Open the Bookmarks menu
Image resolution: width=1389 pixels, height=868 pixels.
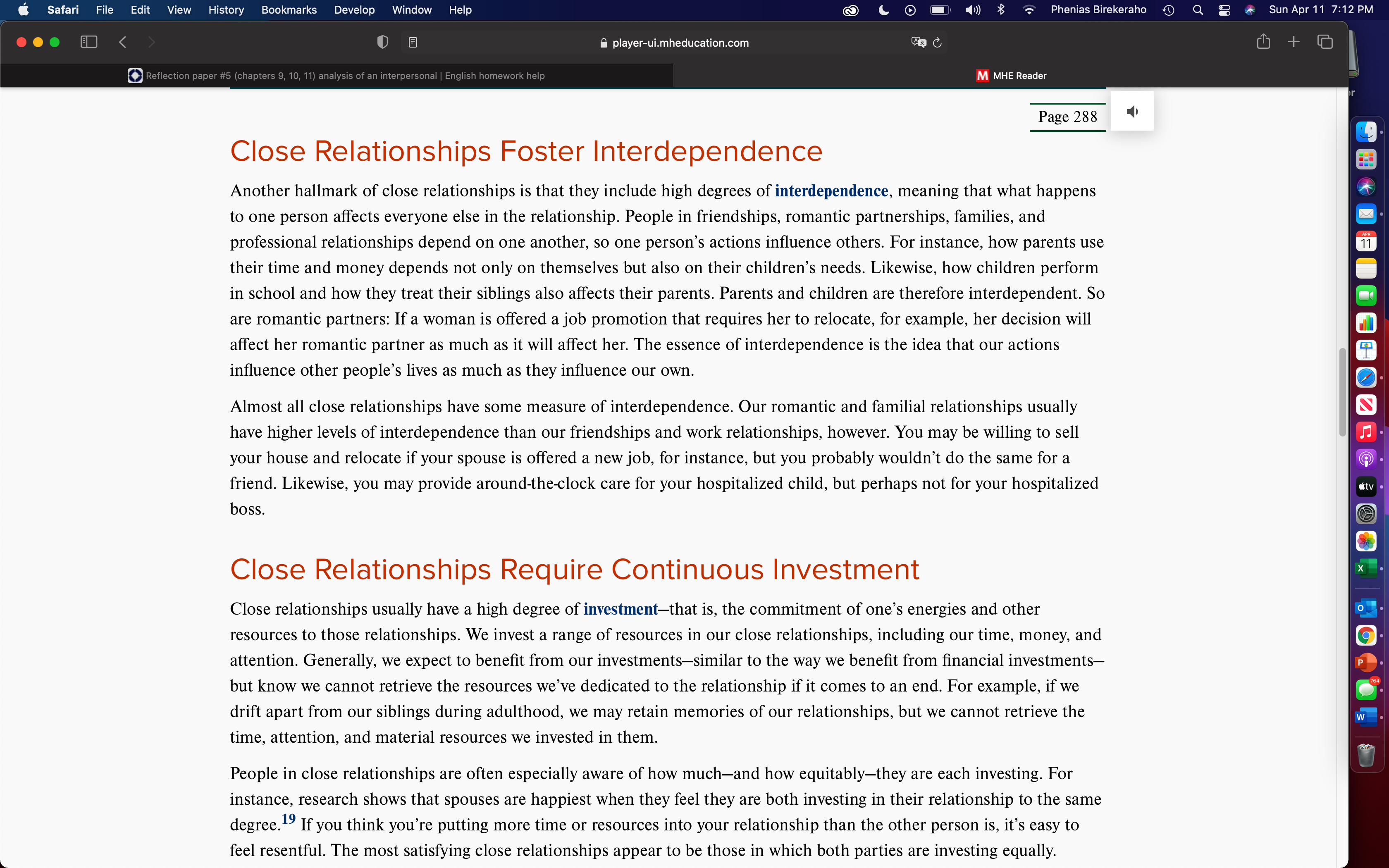click(289, 10)
